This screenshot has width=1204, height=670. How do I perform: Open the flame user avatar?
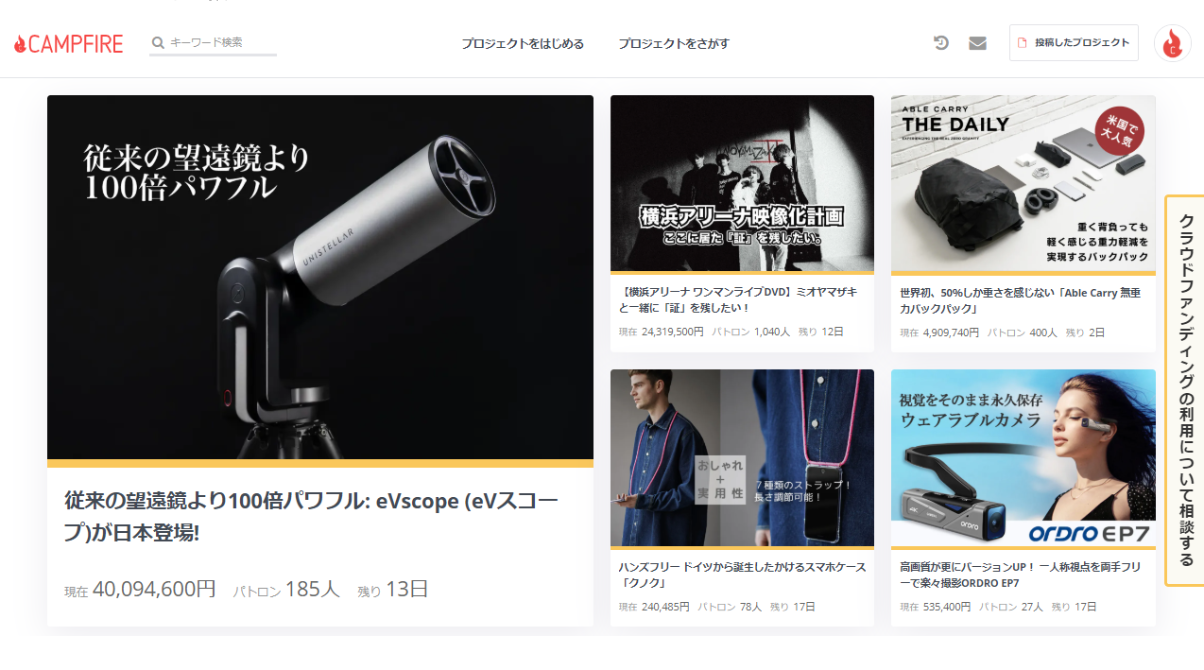[1173, 43]
